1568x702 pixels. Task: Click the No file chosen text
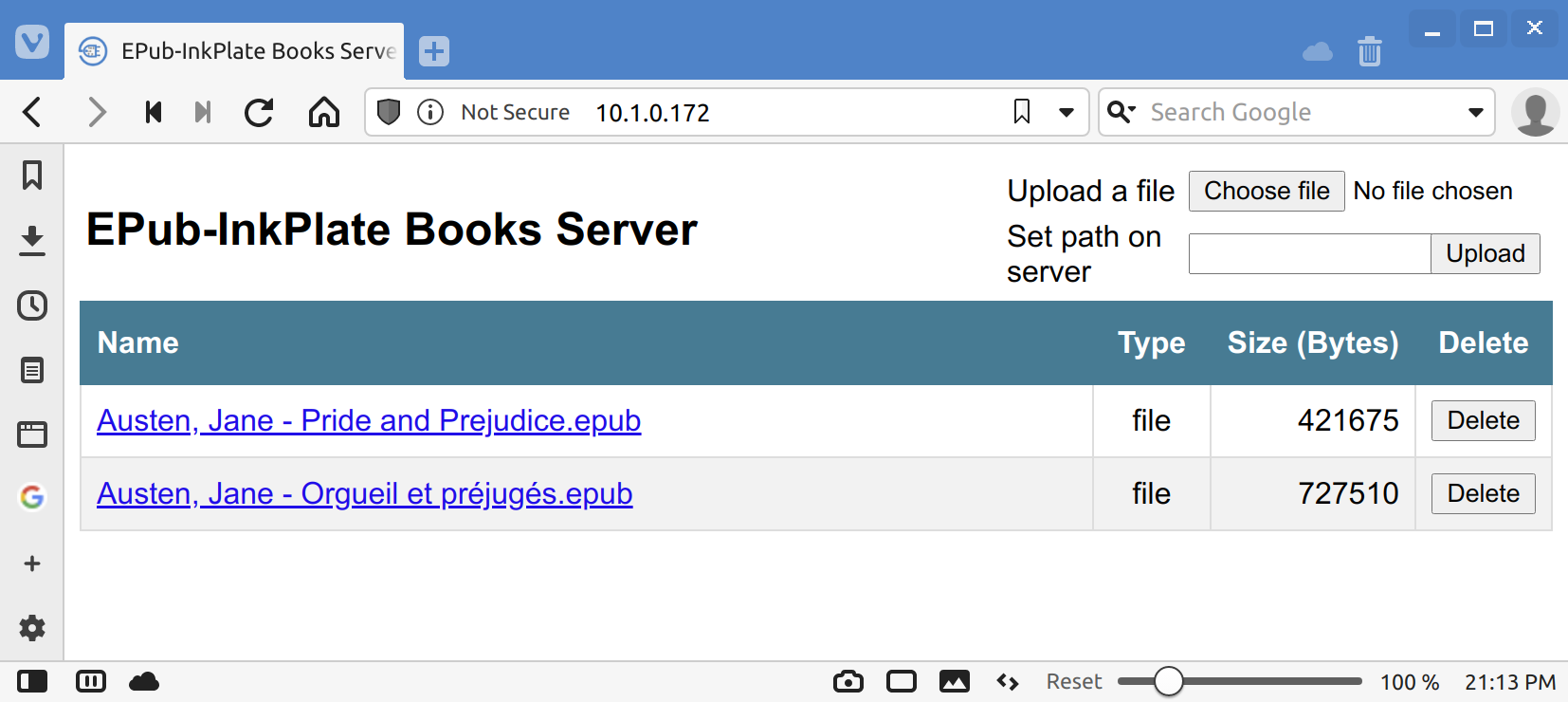1432,191
